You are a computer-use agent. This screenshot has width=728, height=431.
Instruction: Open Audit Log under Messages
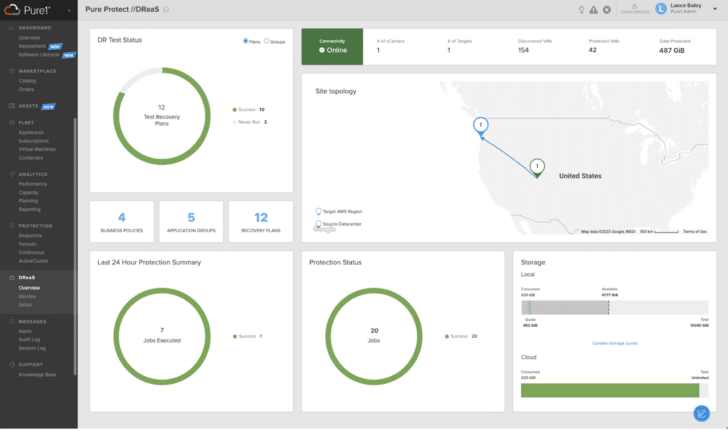(x=29, y=340)
